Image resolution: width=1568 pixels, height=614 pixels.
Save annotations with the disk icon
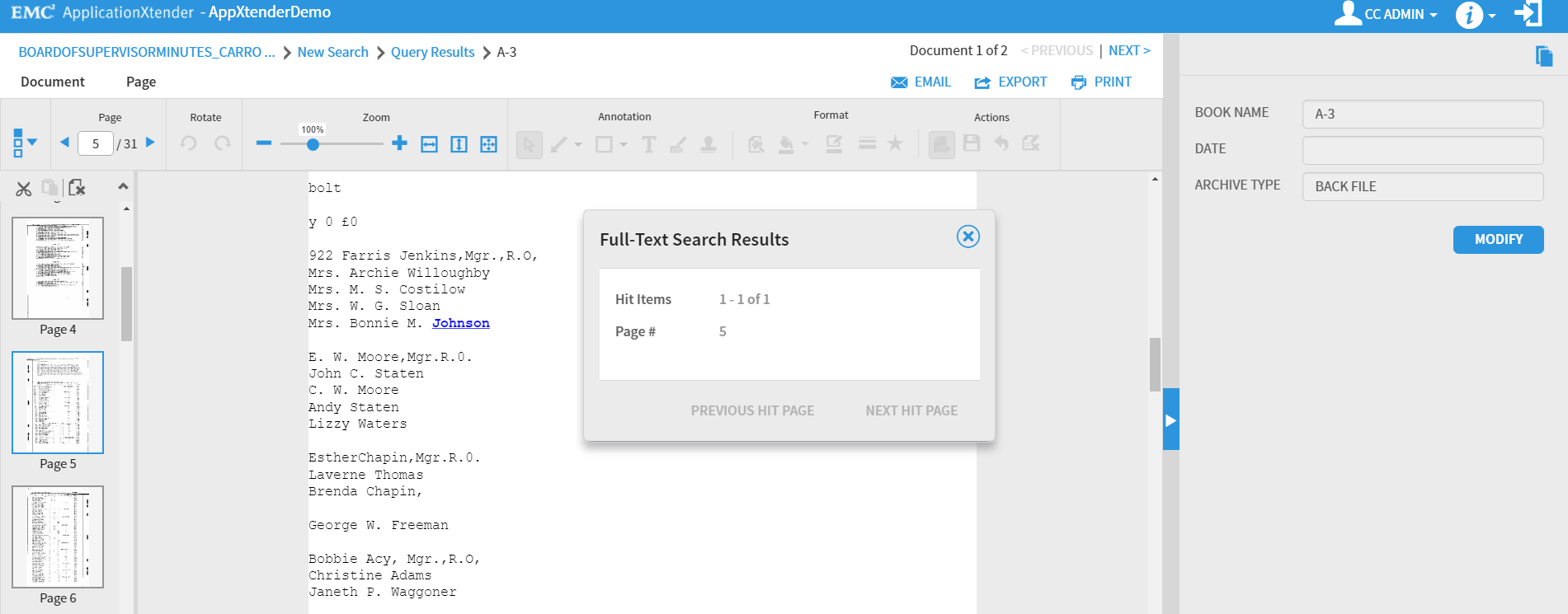[x=972, y=143]
